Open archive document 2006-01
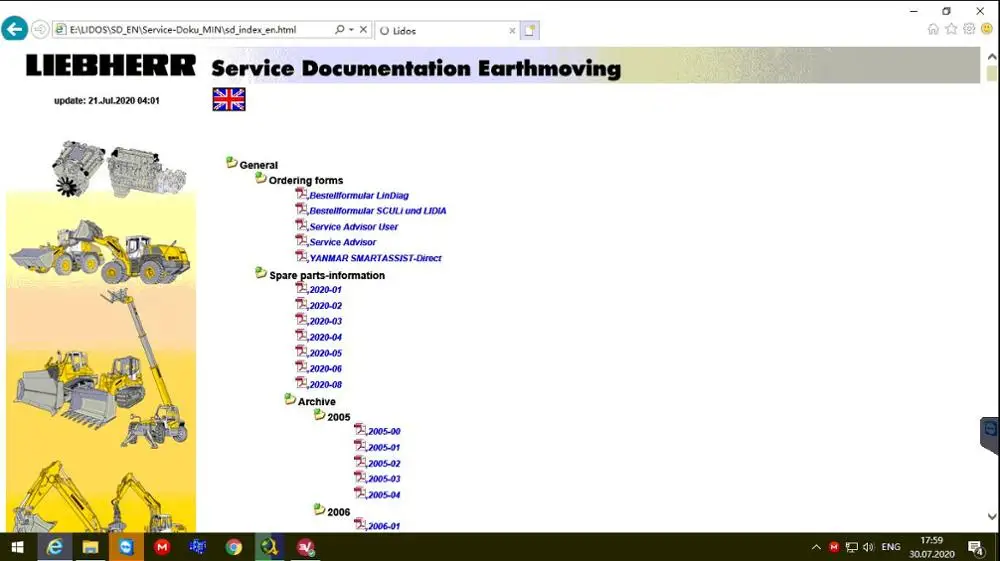Viewport: 1000px width, 561px height. (384, 526)
